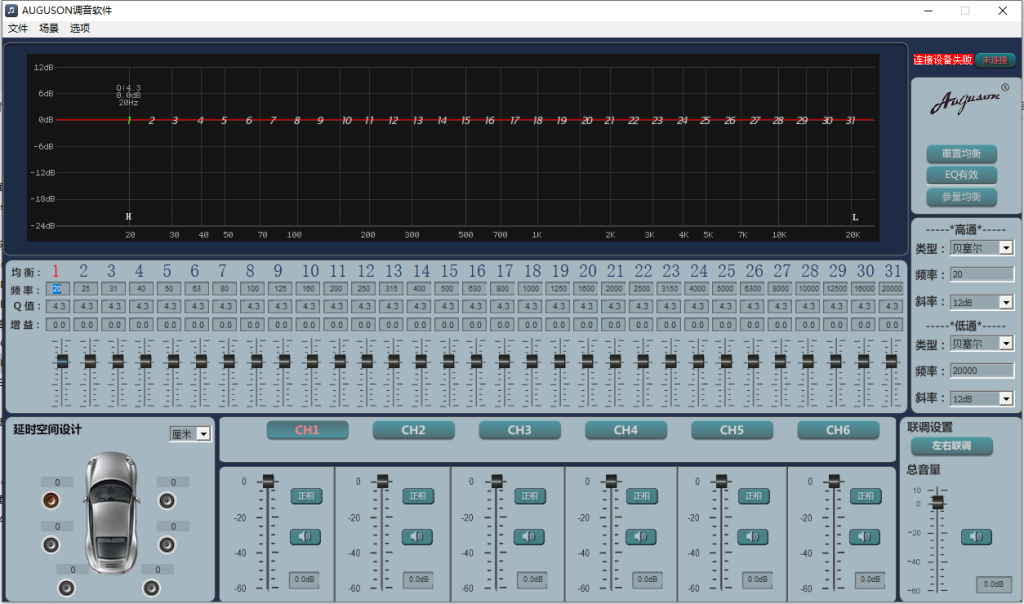Mute channel CH4 with its speaker icon
The image size is (1024, 604).
click(641, 537)
